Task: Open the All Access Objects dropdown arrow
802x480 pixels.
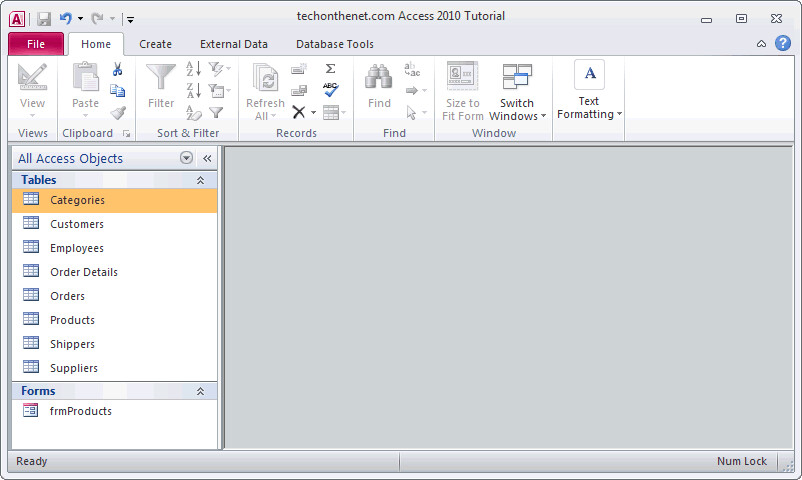Action: 186,158
